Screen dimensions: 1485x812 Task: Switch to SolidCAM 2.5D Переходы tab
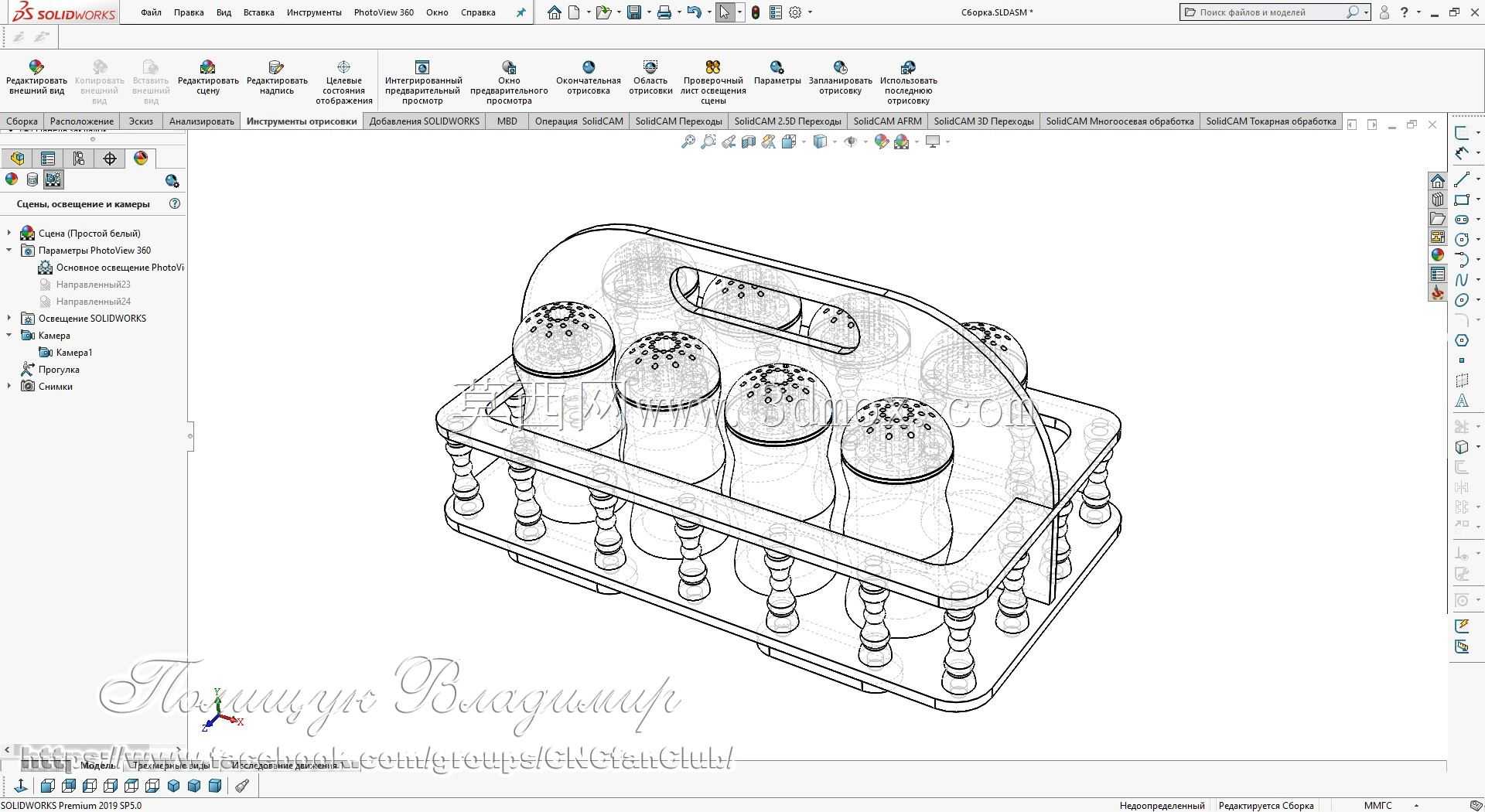(787, 121)
